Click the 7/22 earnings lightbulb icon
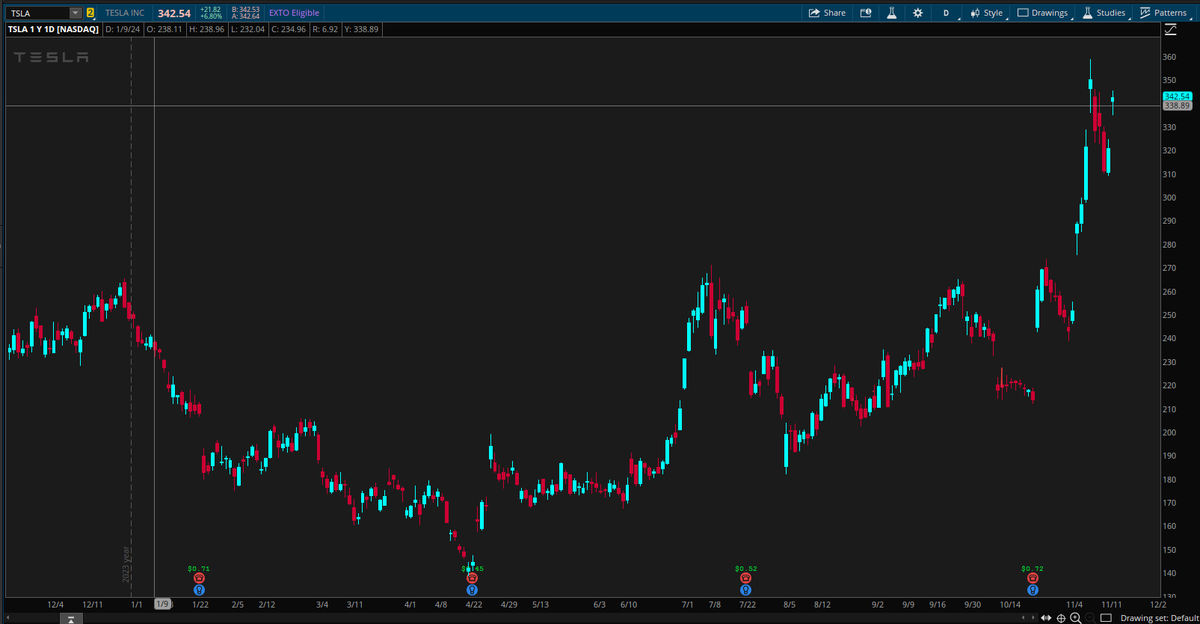The width and height of the screenshot is (1200, 624). click(x=746, y=590)
